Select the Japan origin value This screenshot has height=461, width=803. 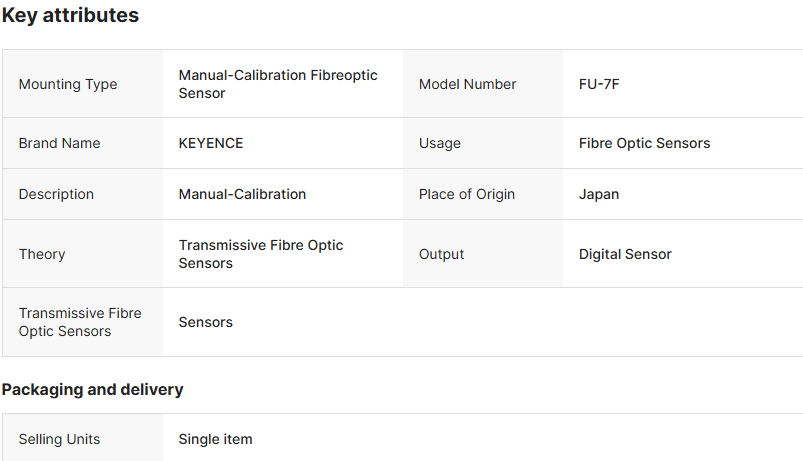[599, 194]
